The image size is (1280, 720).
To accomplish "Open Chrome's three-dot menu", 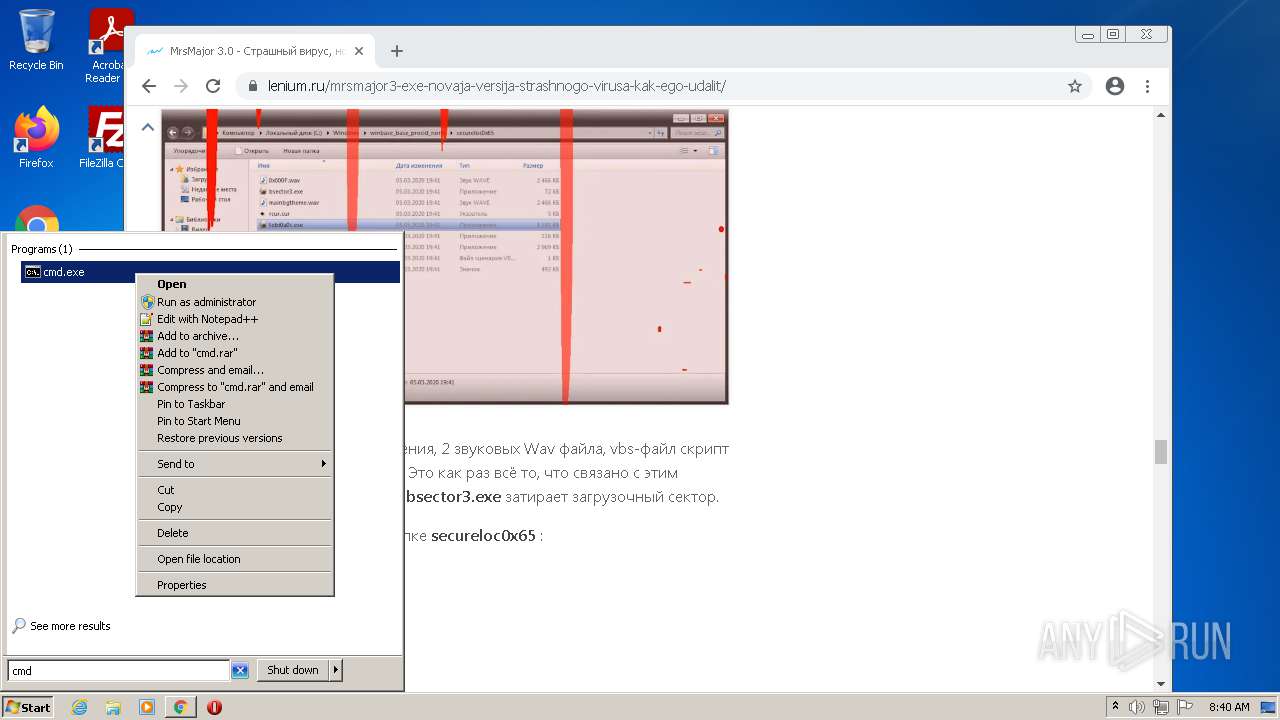I will coord(1147,86).
